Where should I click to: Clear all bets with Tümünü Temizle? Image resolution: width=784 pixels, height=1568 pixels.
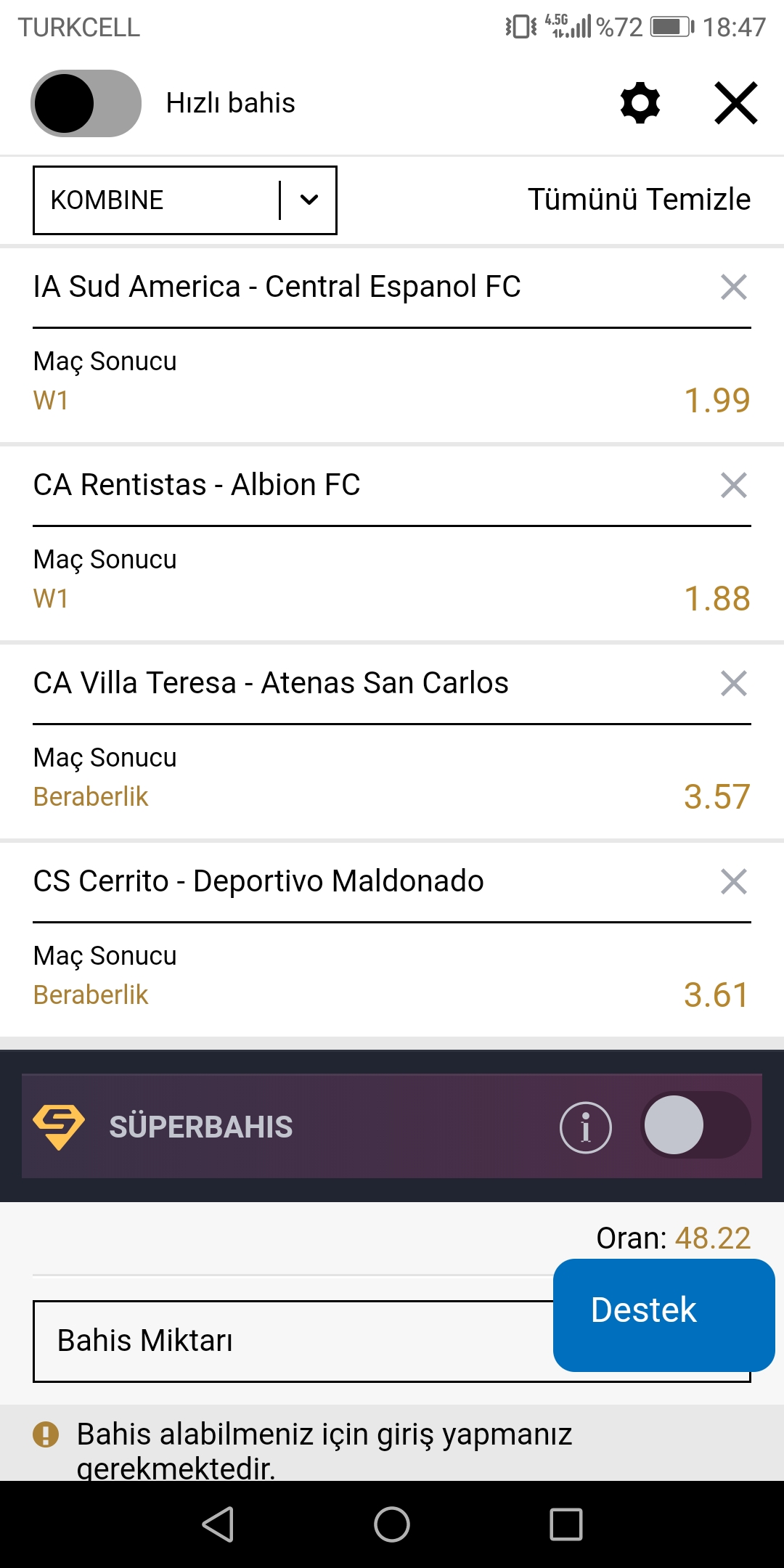(x=639, y=200)
